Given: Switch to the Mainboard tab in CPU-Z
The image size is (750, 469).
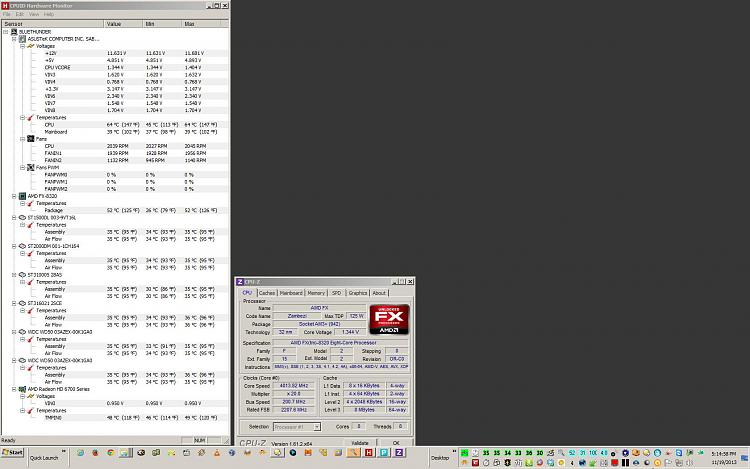Looking at the screenshot, I should (x=291, y=293).
